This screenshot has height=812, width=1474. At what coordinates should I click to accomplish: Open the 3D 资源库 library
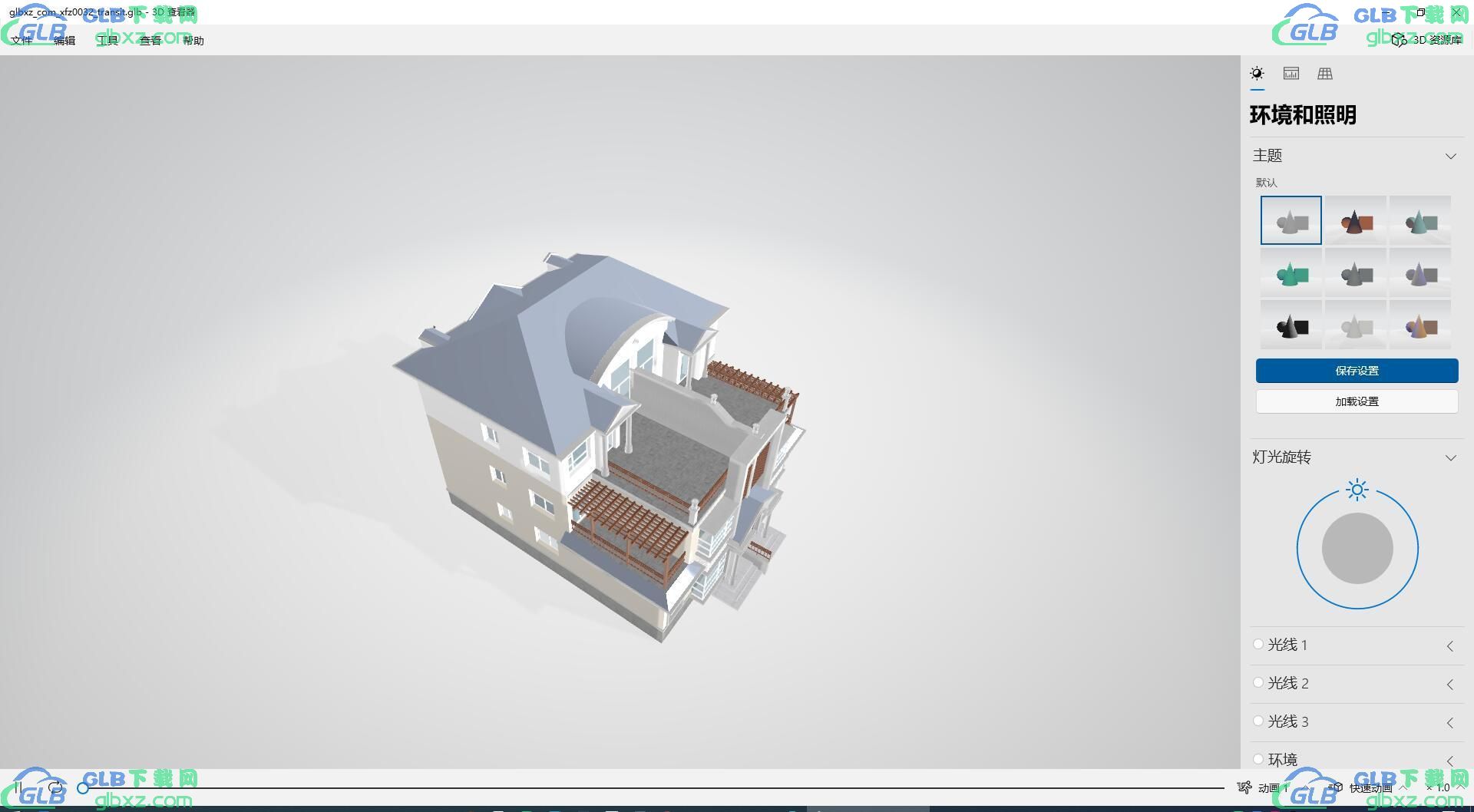click(x=1429, y=40)
